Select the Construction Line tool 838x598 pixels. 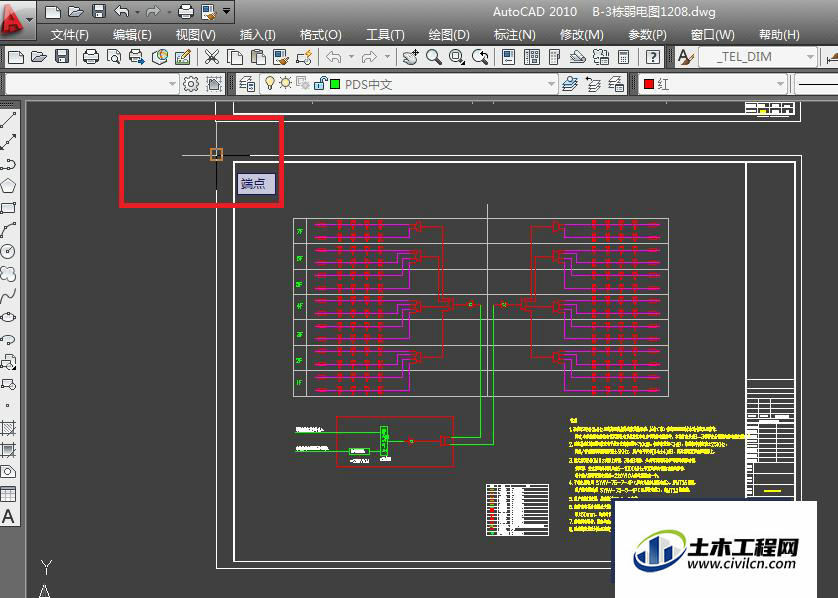(8, 142)
